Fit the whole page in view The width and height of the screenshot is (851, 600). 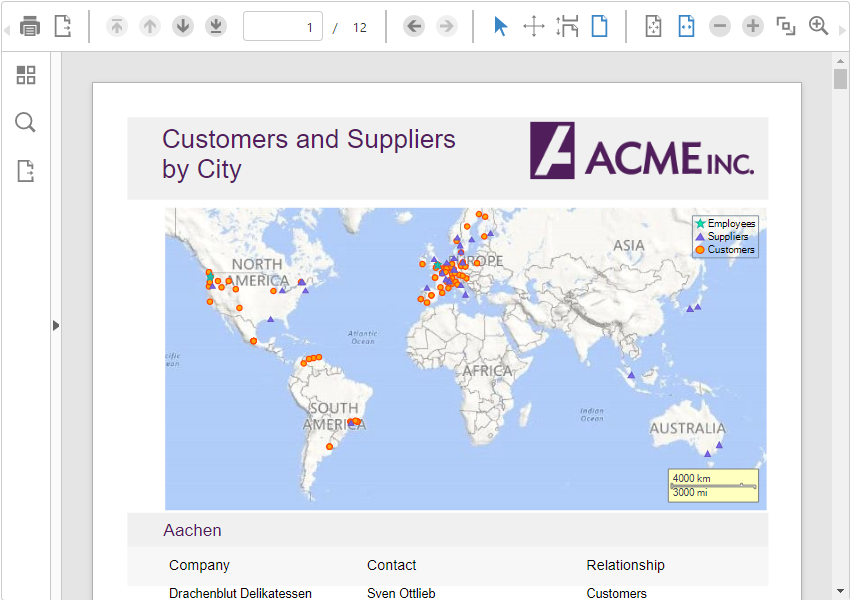tap(653, 26)
